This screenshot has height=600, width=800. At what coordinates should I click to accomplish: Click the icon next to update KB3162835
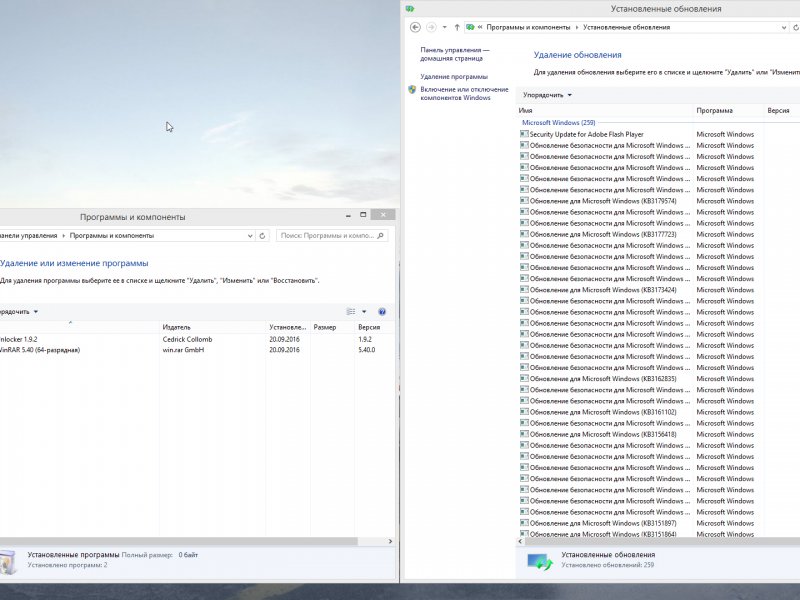(524, 379)
